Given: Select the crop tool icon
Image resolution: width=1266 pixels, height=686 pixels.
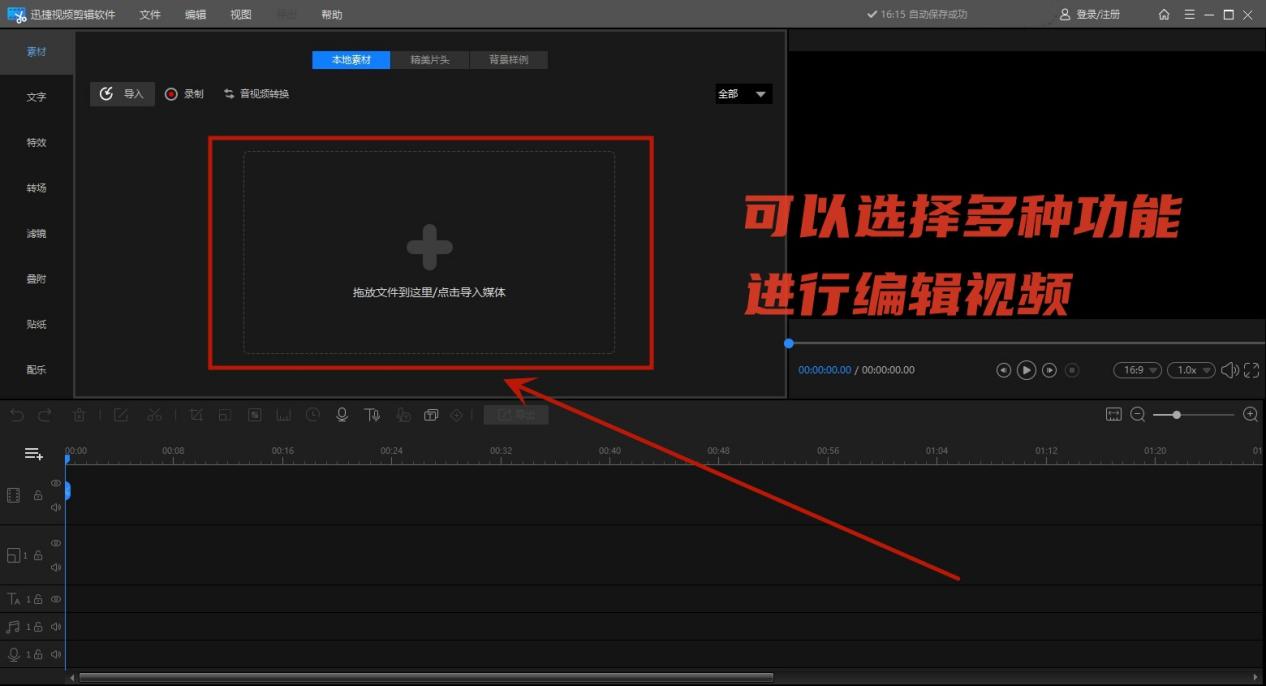Looking at the screenshot, I should click(x=196, y=415).
